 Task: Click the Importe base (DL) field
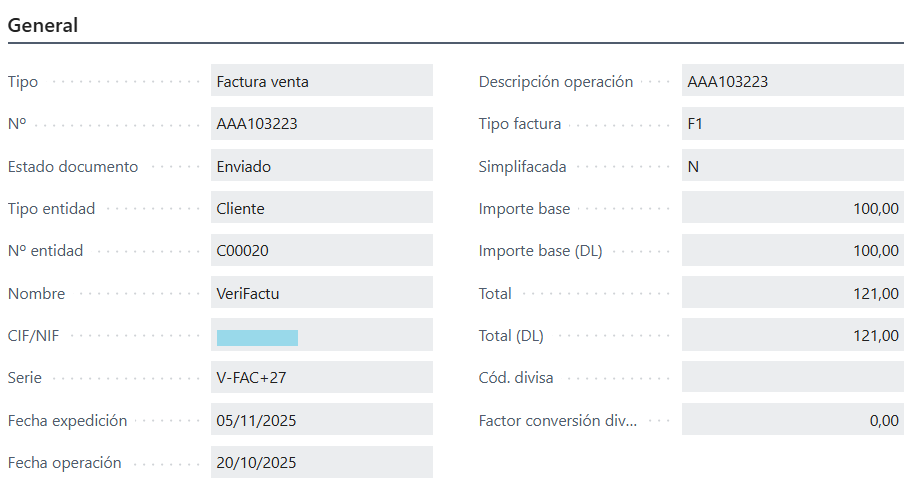pyautogui.click(x=792, y=251)
